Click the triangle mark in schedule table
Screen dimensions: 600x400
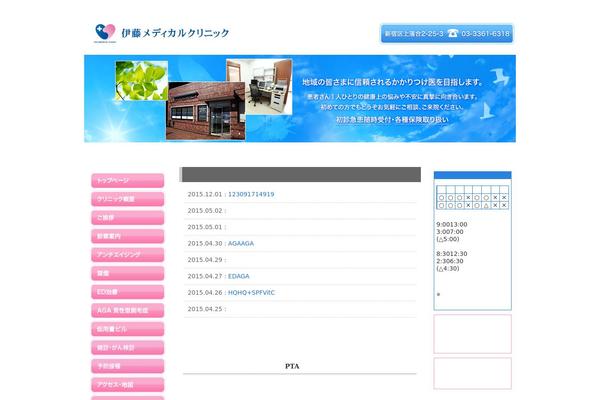486,206
